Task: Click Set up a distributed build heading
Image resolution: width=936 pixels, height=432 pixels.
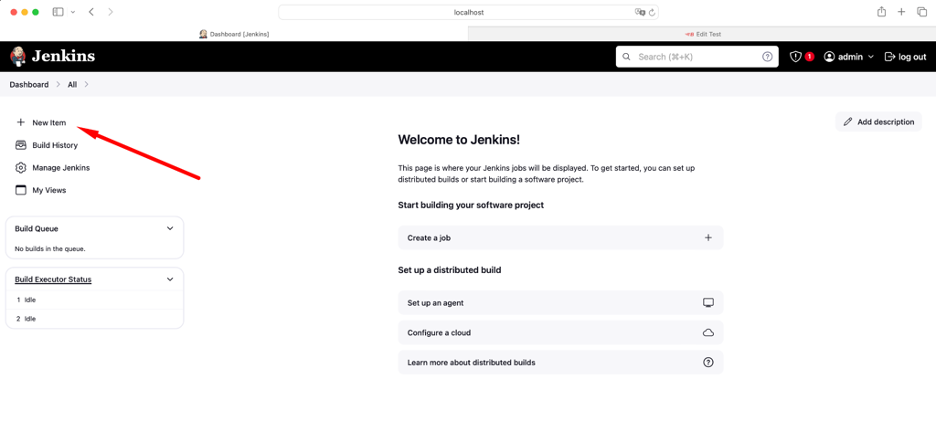Action: pyautogui.click(x=449, y=270)
